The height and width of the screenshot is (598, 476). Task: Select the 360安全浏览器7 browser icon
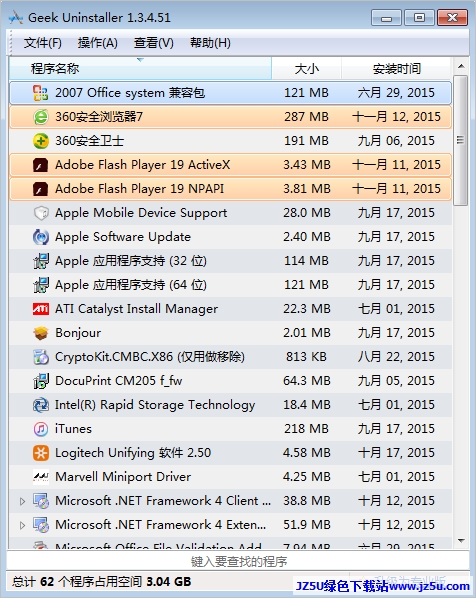41,117
